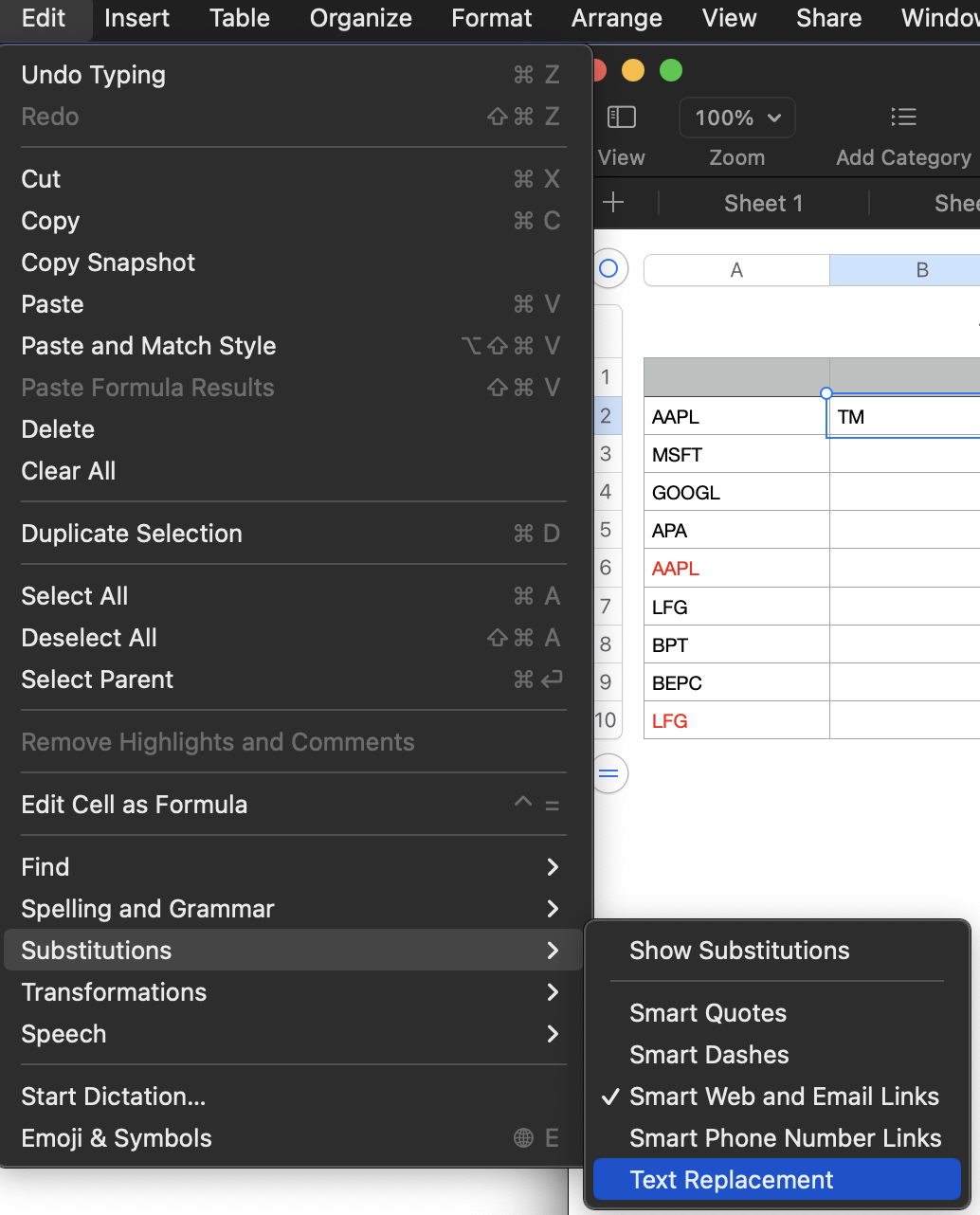Choose Text Replacement option
Image resolution: width=980 pixels, height=1215 pixels.
click(x=732, y=1180)
